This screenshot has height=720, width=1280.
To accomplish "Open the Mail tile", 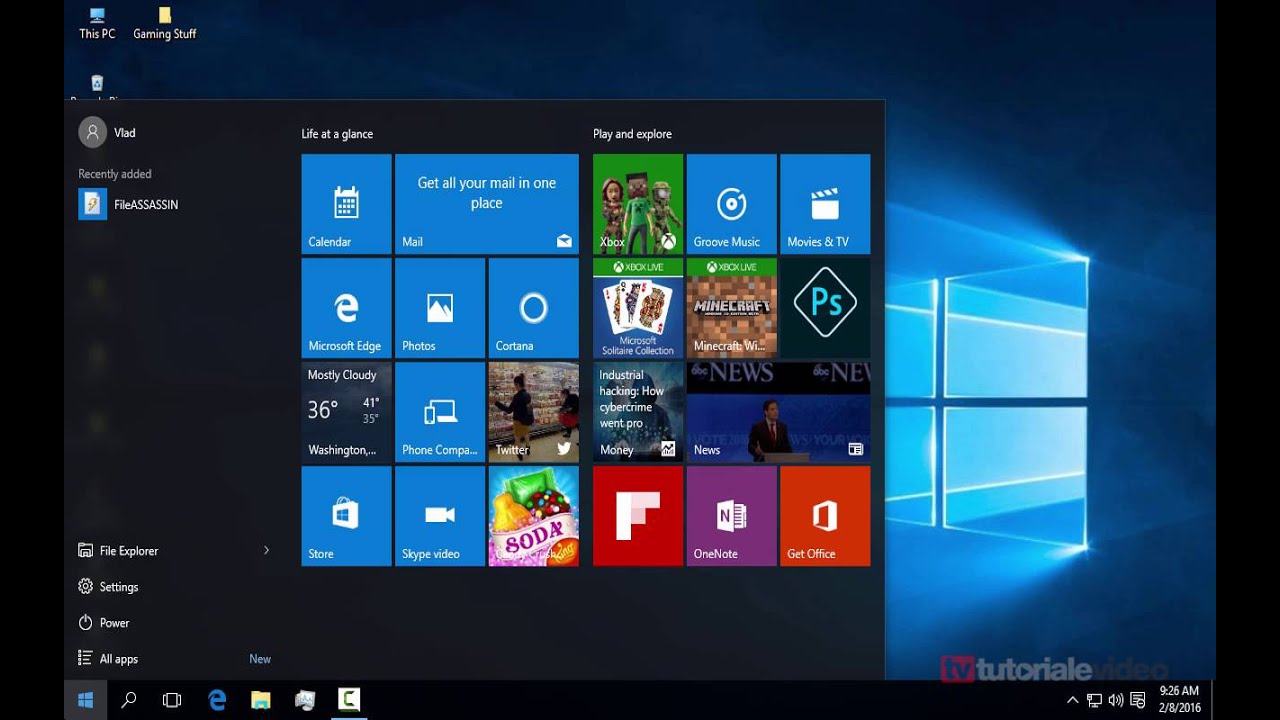I will tap(486, 203).
